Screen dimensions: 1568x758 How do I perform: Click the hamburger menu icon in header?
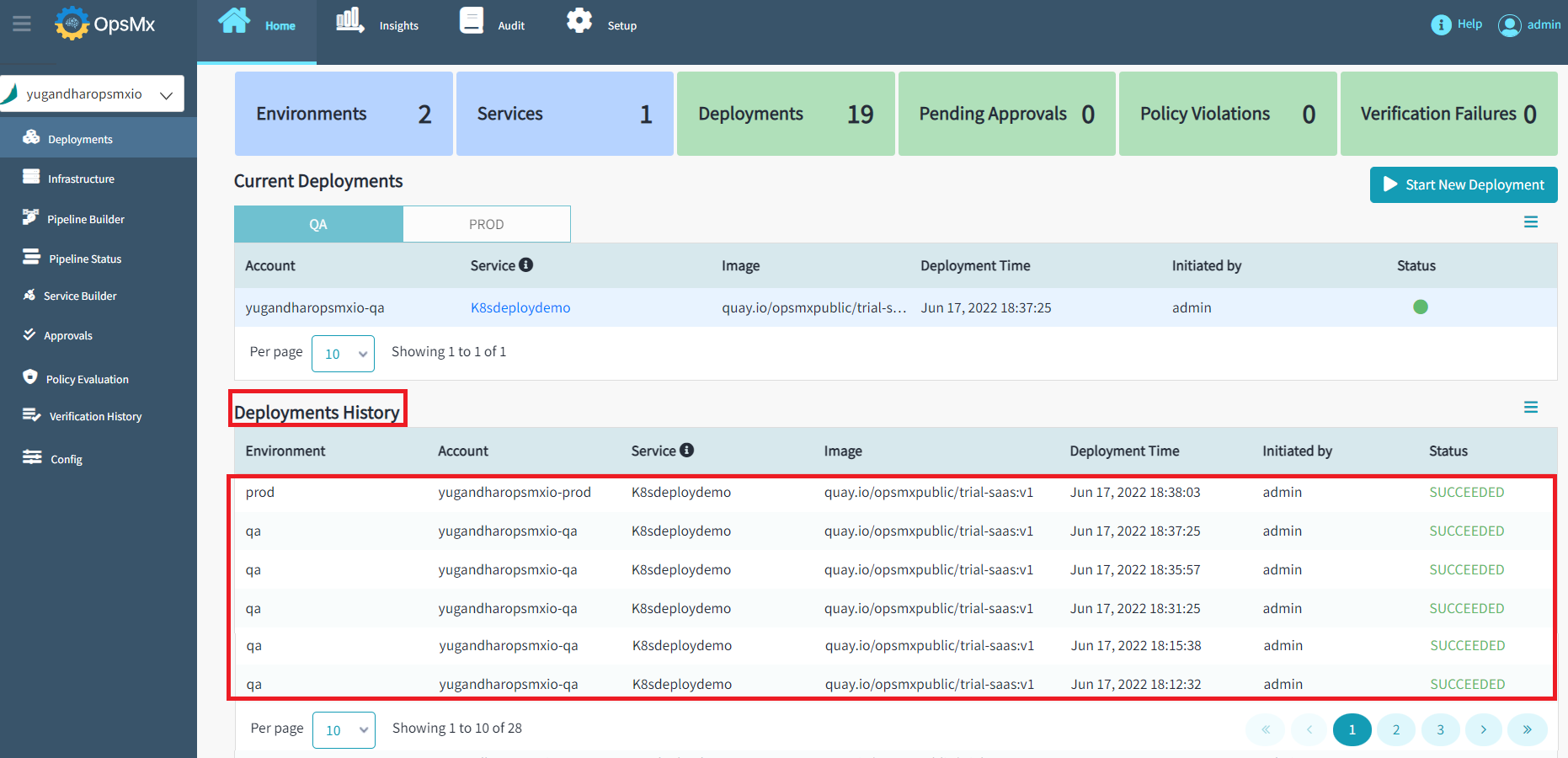point(22,24)
